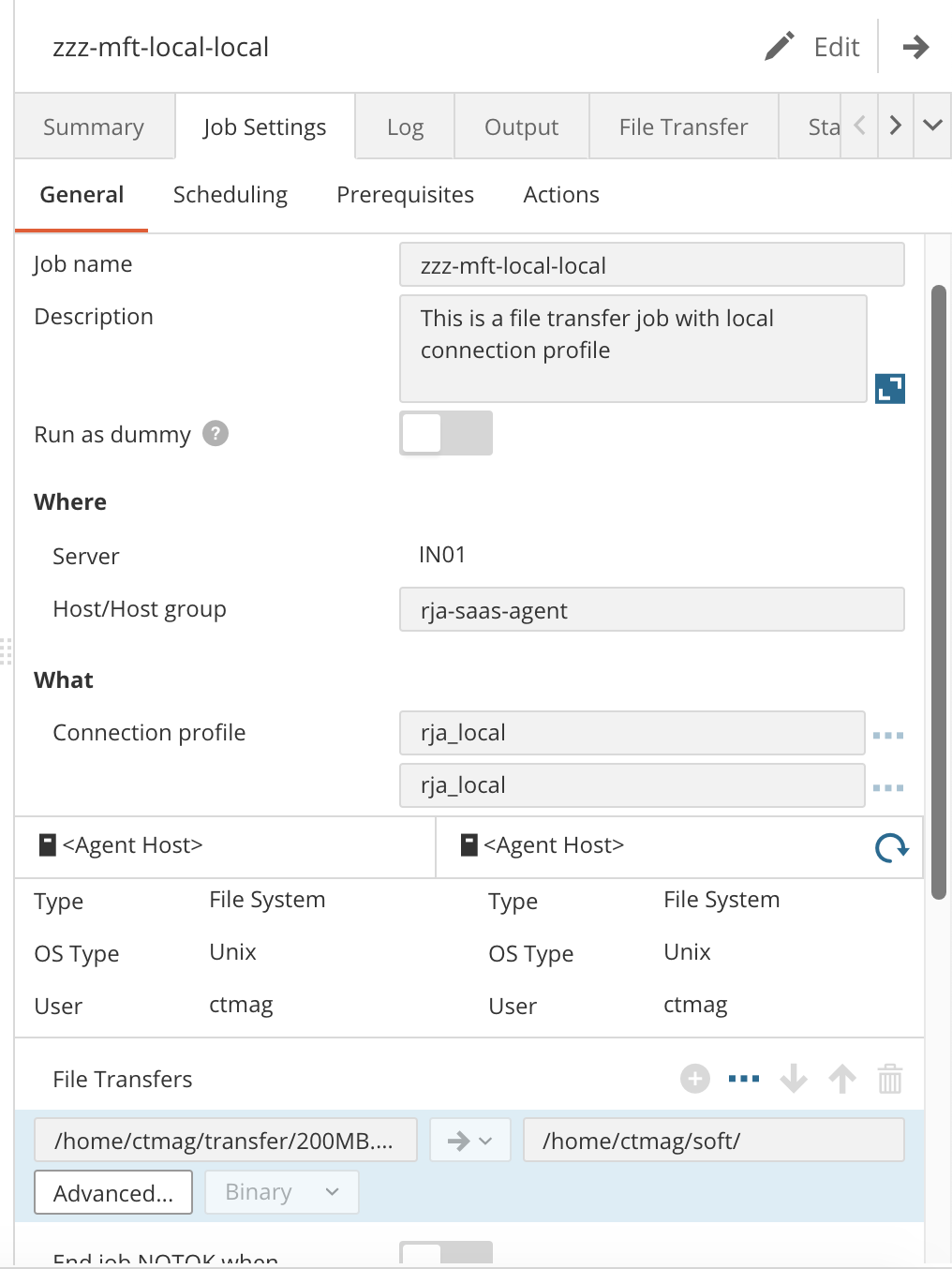This screenshot has width=952, height=1269.
Task: Open more options for File Transfers
Action: pyautogui.click(x=744, y=1079)
